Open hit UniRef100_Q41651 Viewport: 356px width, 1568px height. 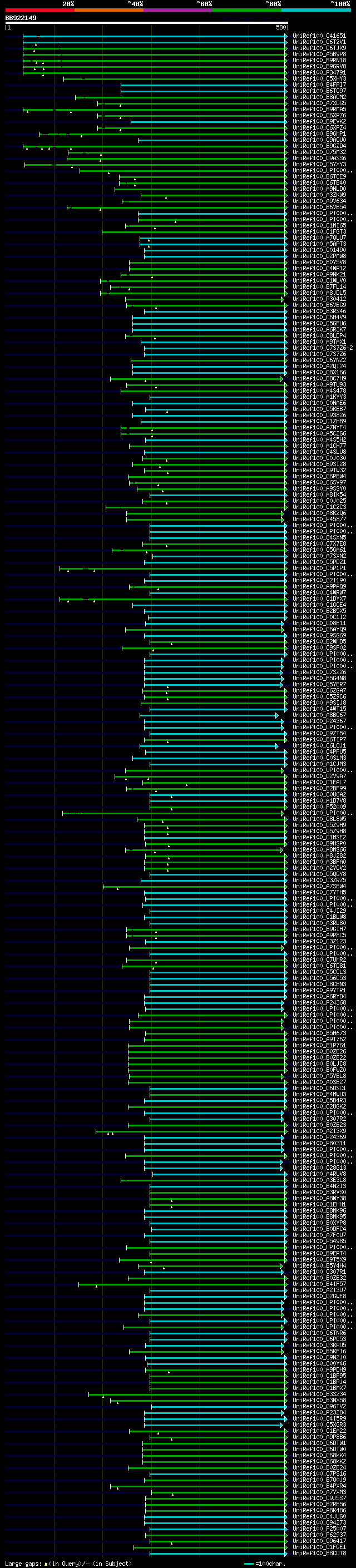319,36
